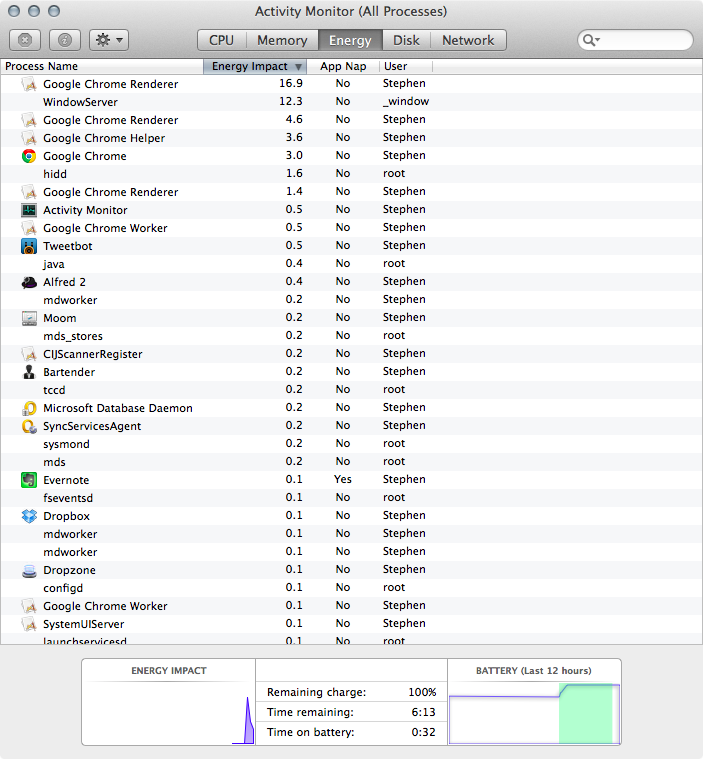Switch to the CPU tab
Viewport: 703px width, 759px height.
[221, 40]
